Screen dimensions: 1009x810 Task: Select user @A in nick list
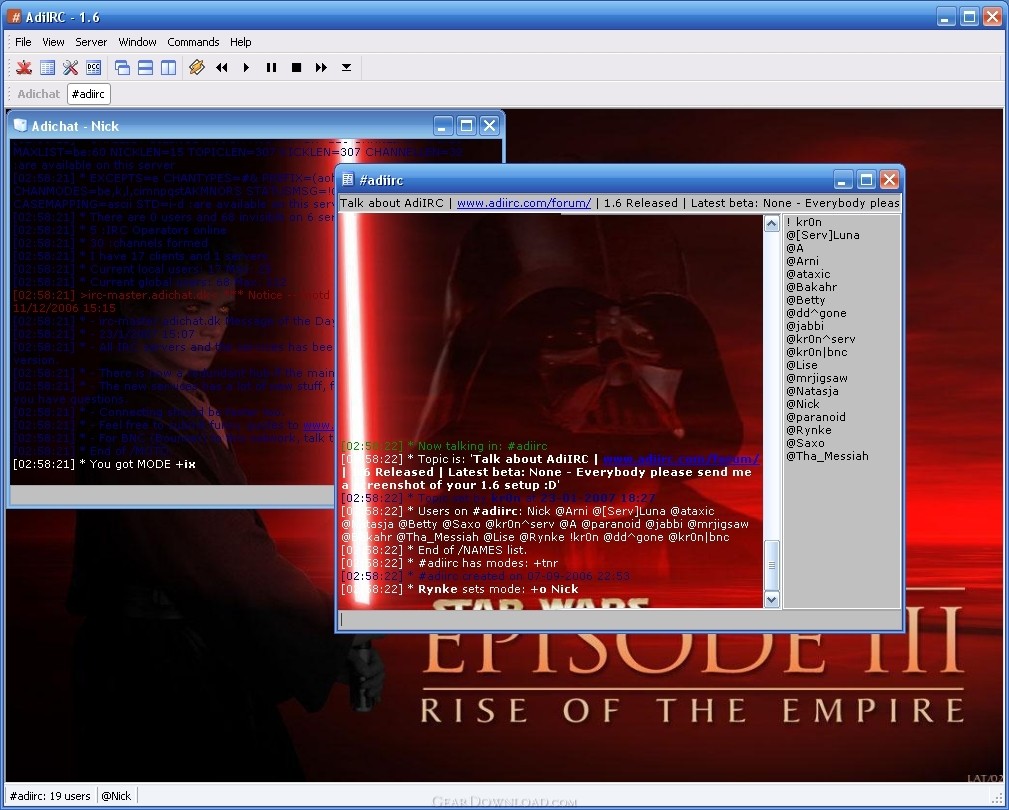(795, 248)
